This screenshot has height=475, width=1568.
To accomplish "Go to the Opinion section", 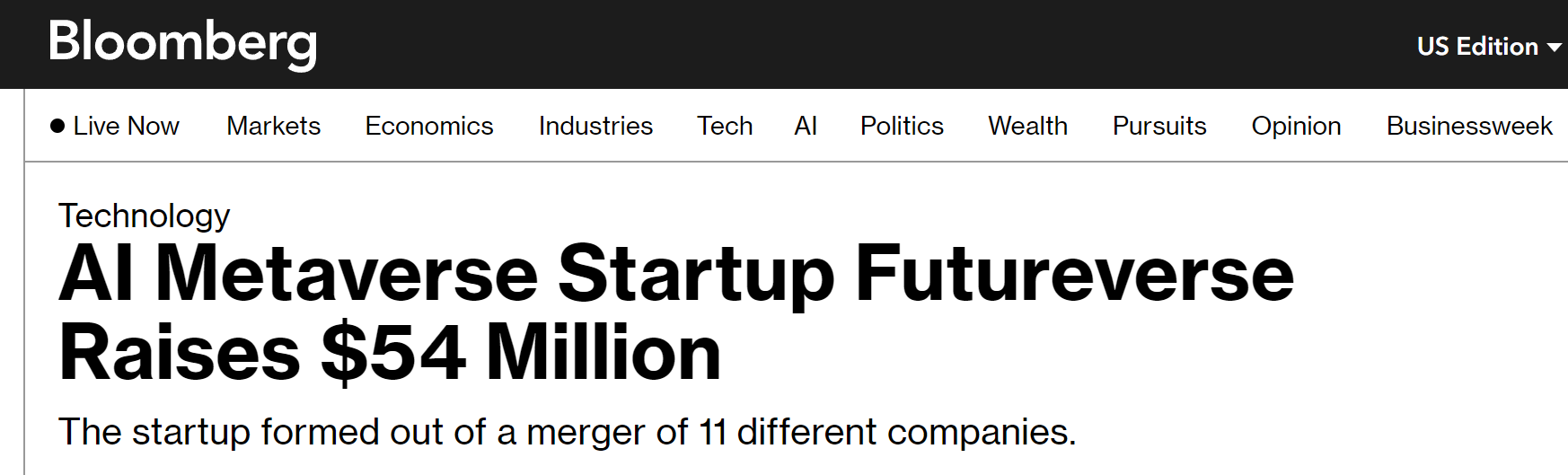I will (1297, 126).
